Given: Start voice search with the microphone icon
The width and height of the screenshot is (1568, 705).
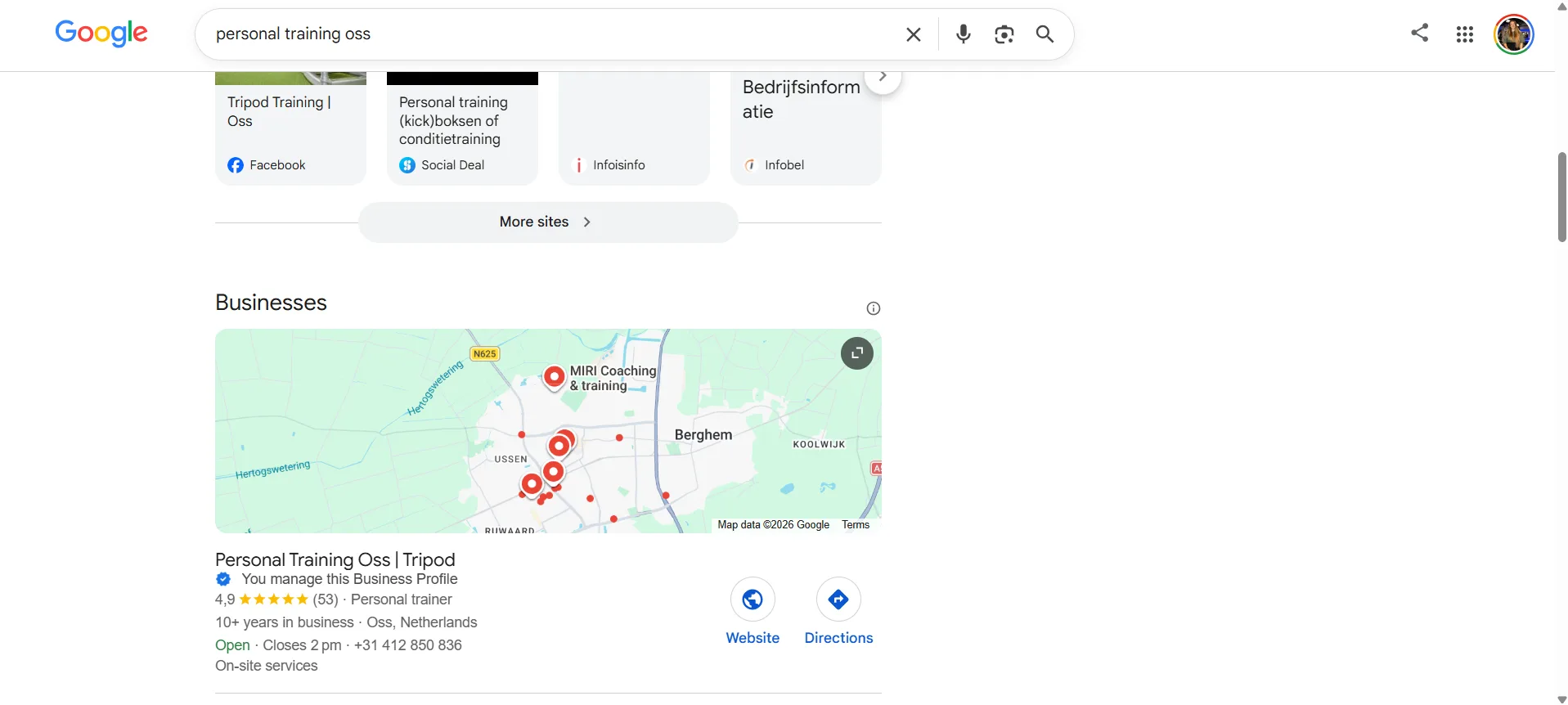Looking at the screenshot, I should (964, 34).
